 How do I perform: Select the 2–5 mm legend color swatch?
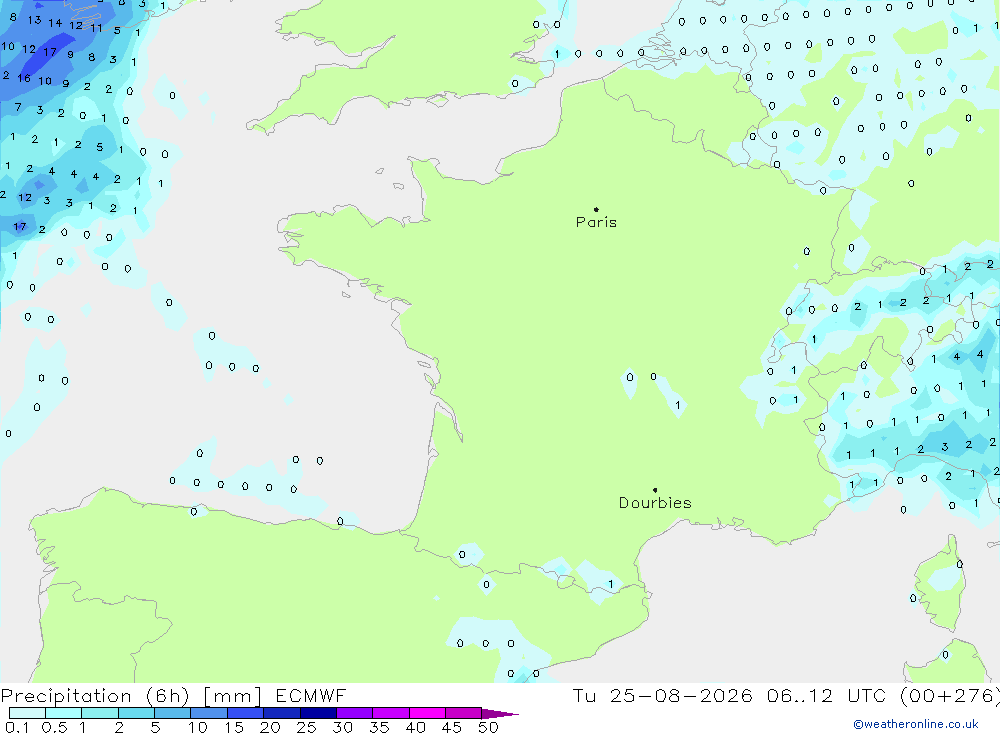[136, 713]
